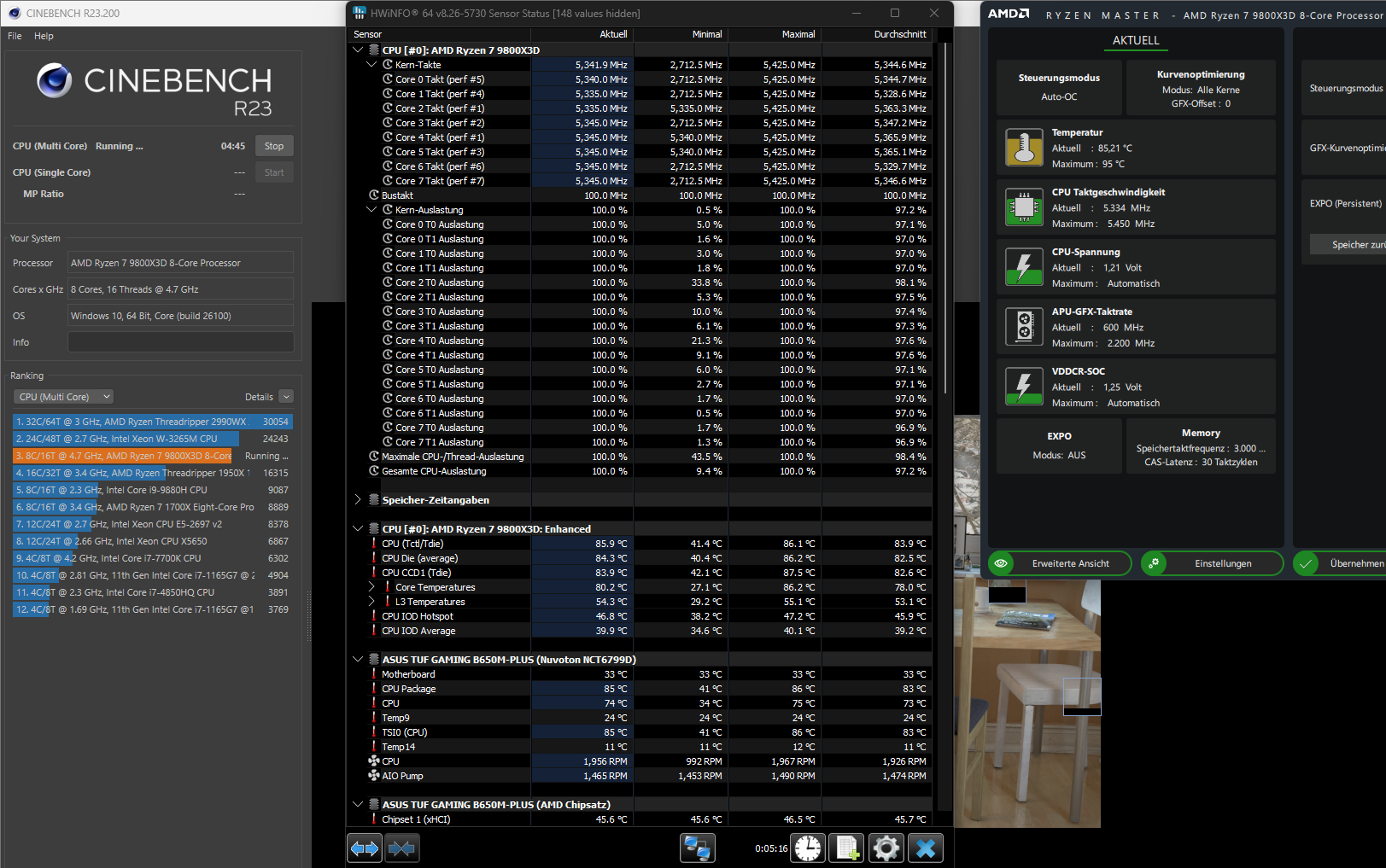Image resolution: width=1386 pixels, height=868 pixels.
Task: Select the Core i7-7700K ranking row
Action: [153, 558]
